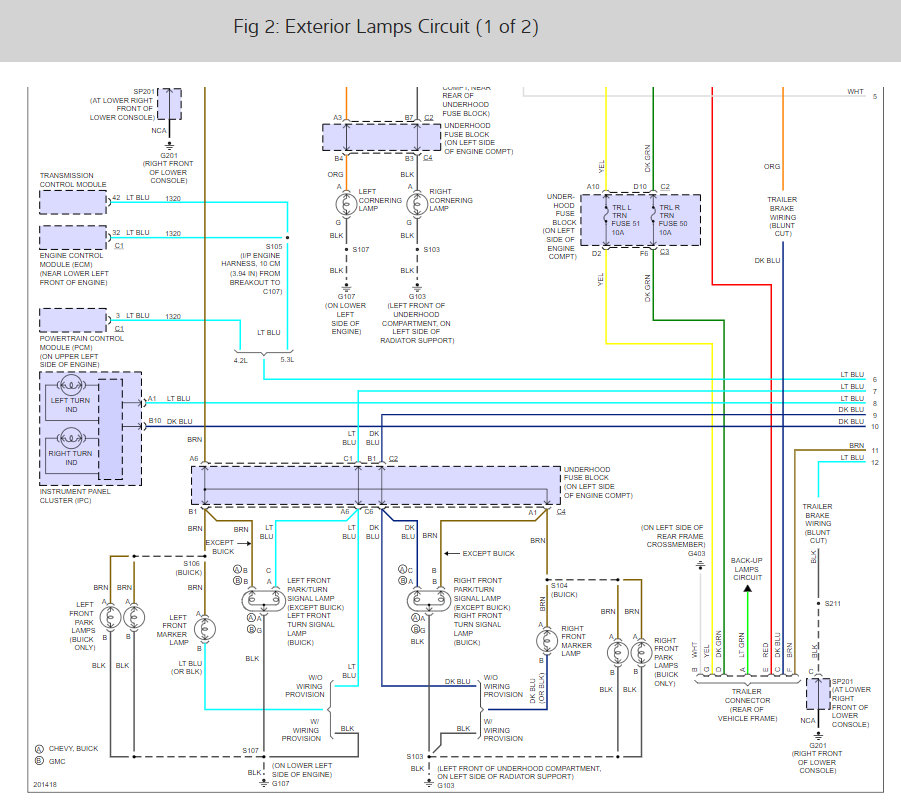Image resolution: width=901 pixels, height=809 pixels.
Task: Select the left turn indicator lamp symbol
Action: pyautogui.click(x=71, y=384)
